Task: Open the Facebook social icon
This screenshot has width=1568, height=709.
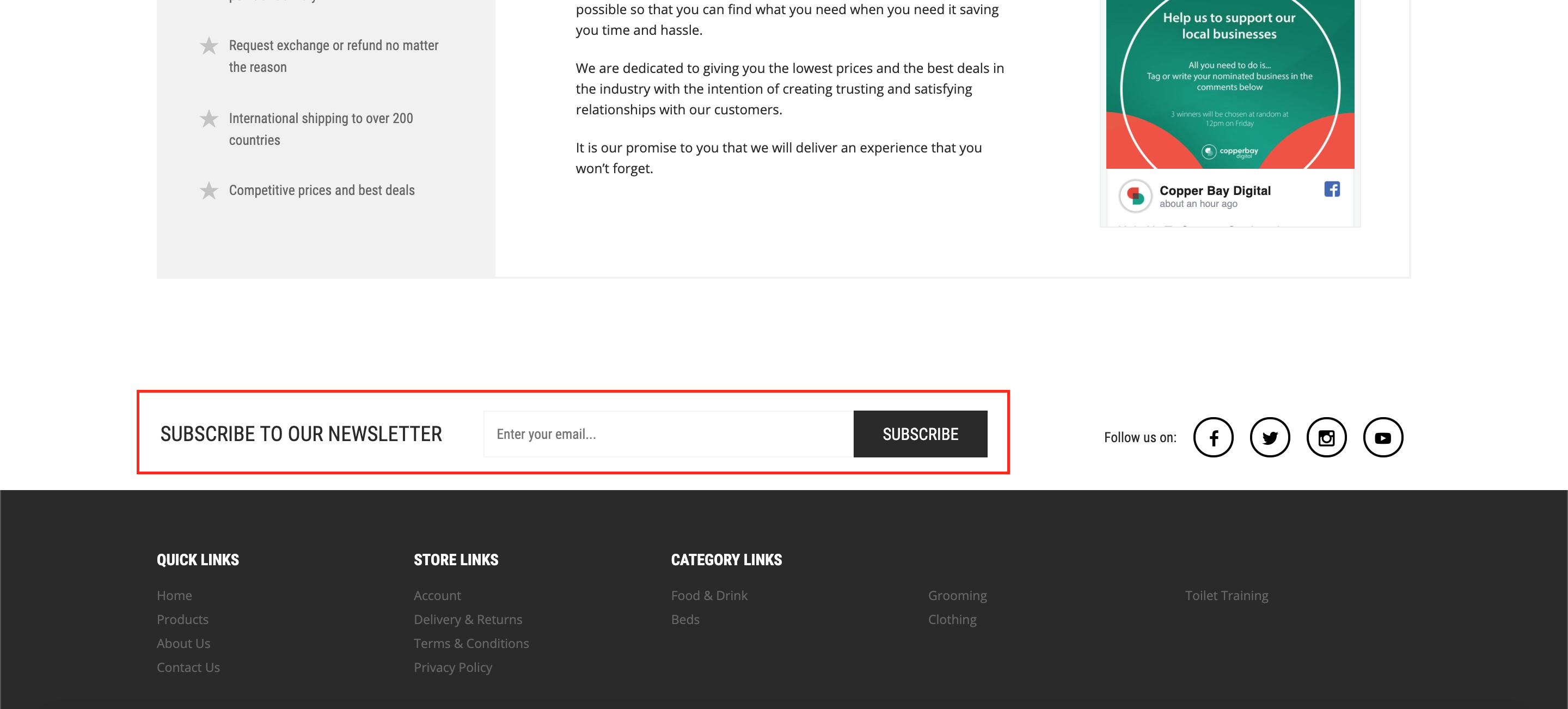Action: click(x=1212, y=437)
